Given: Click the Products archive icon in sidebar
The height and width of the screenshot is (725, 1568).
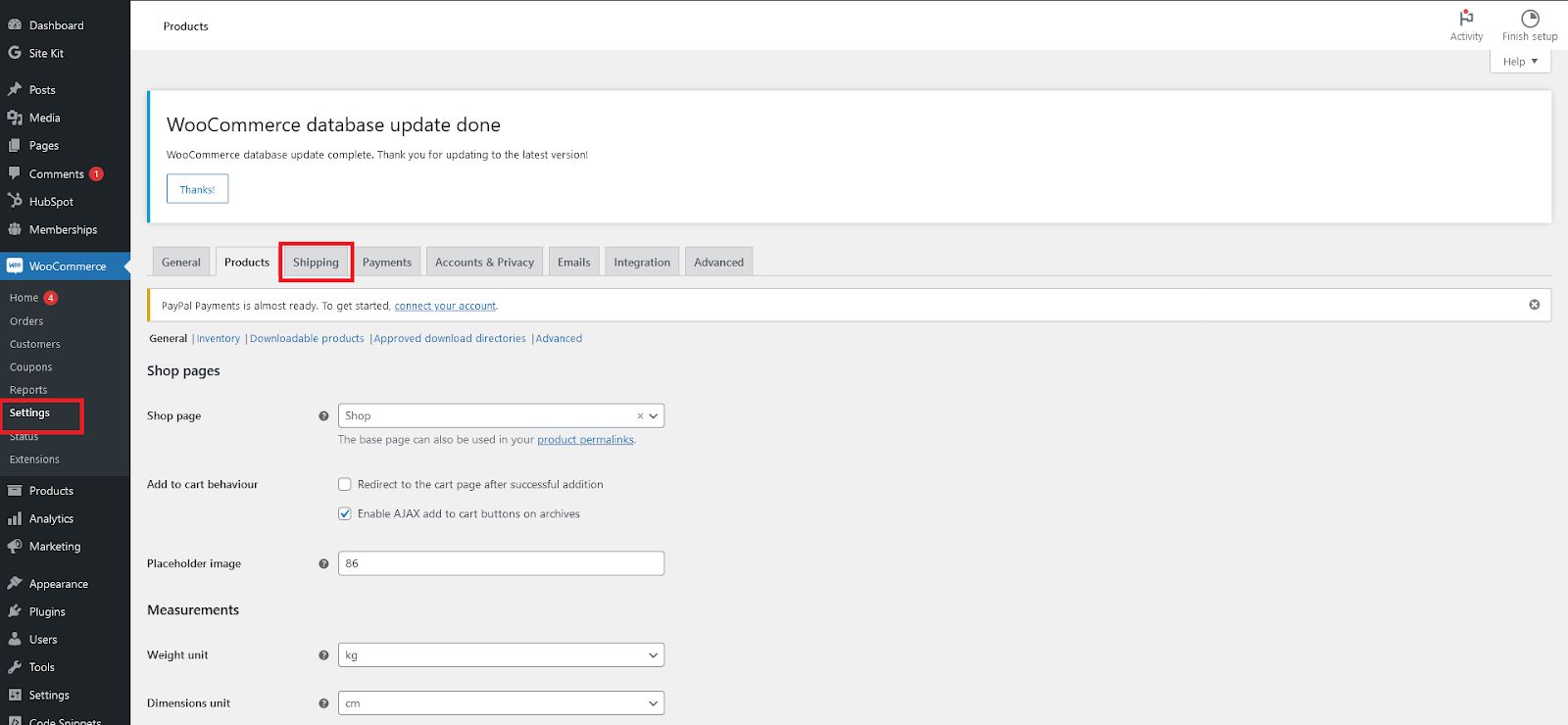Looking at the screenshot, I should coord(15,491).
